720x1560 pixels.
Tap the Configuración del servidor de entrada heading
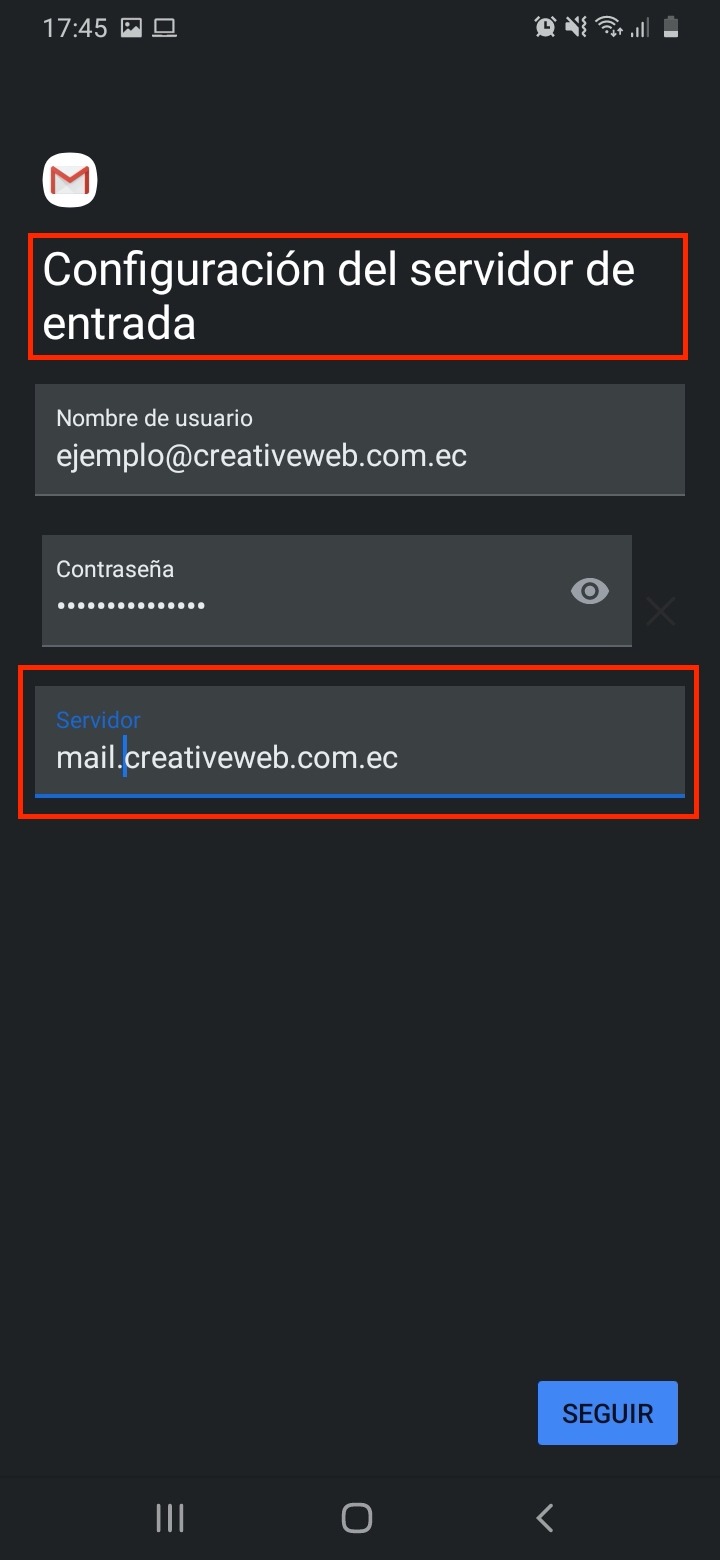338,297
